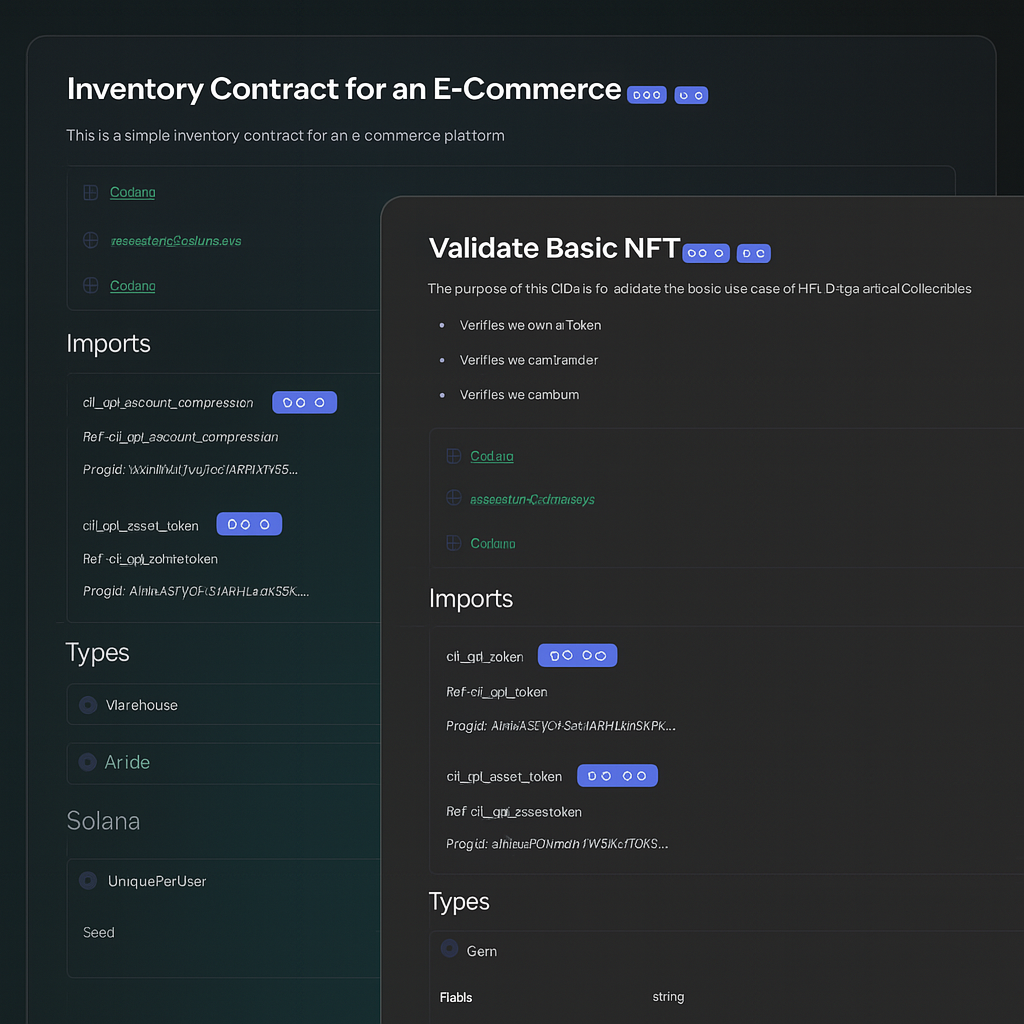Expand the Vlarehouse type row

(x=142, y=705)
